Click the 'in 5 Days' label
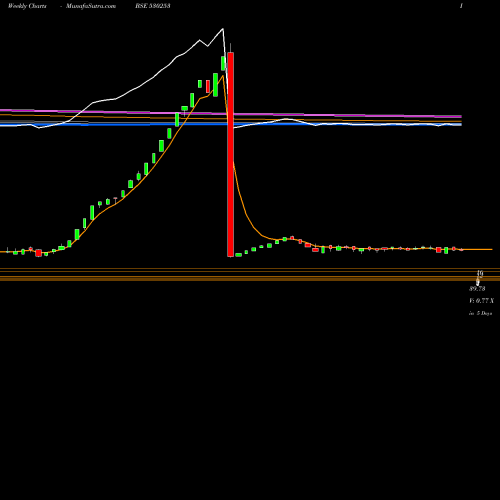This screenshot has width=500, height=500. 480,313
